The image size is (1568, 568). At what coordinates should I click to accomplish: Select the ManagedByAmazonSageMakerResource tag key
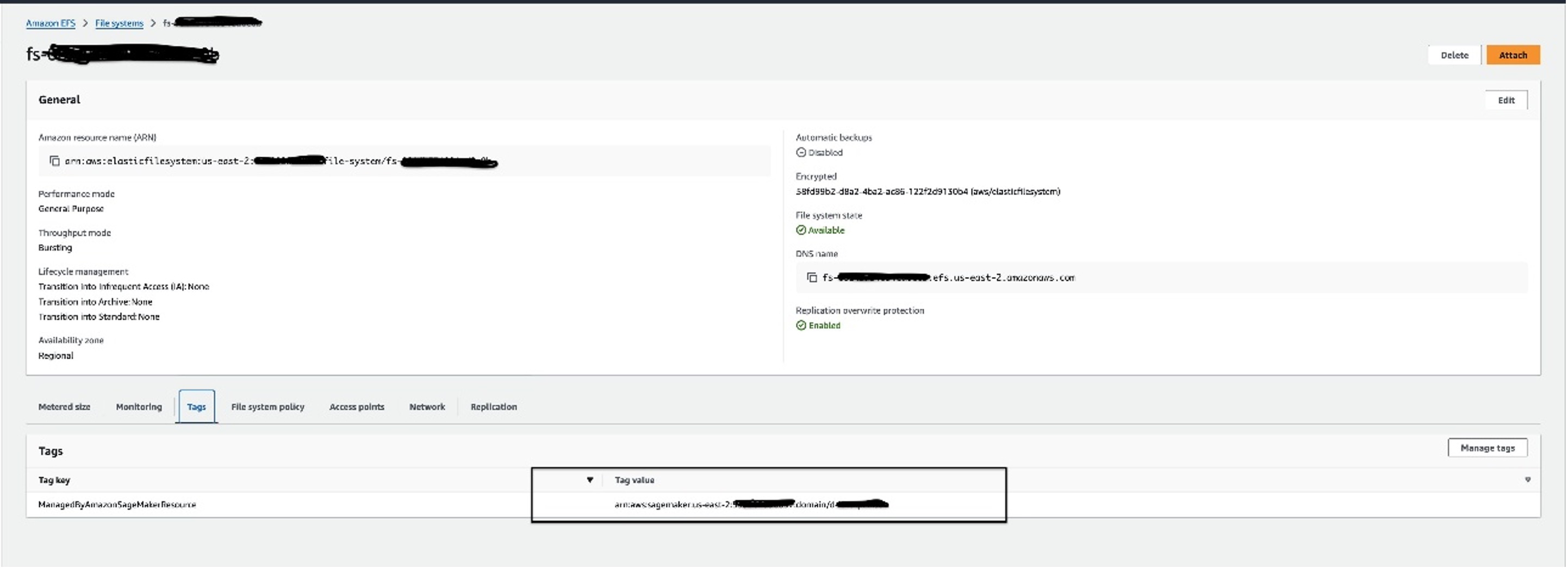pyautogui.click(x=117, y=504)
